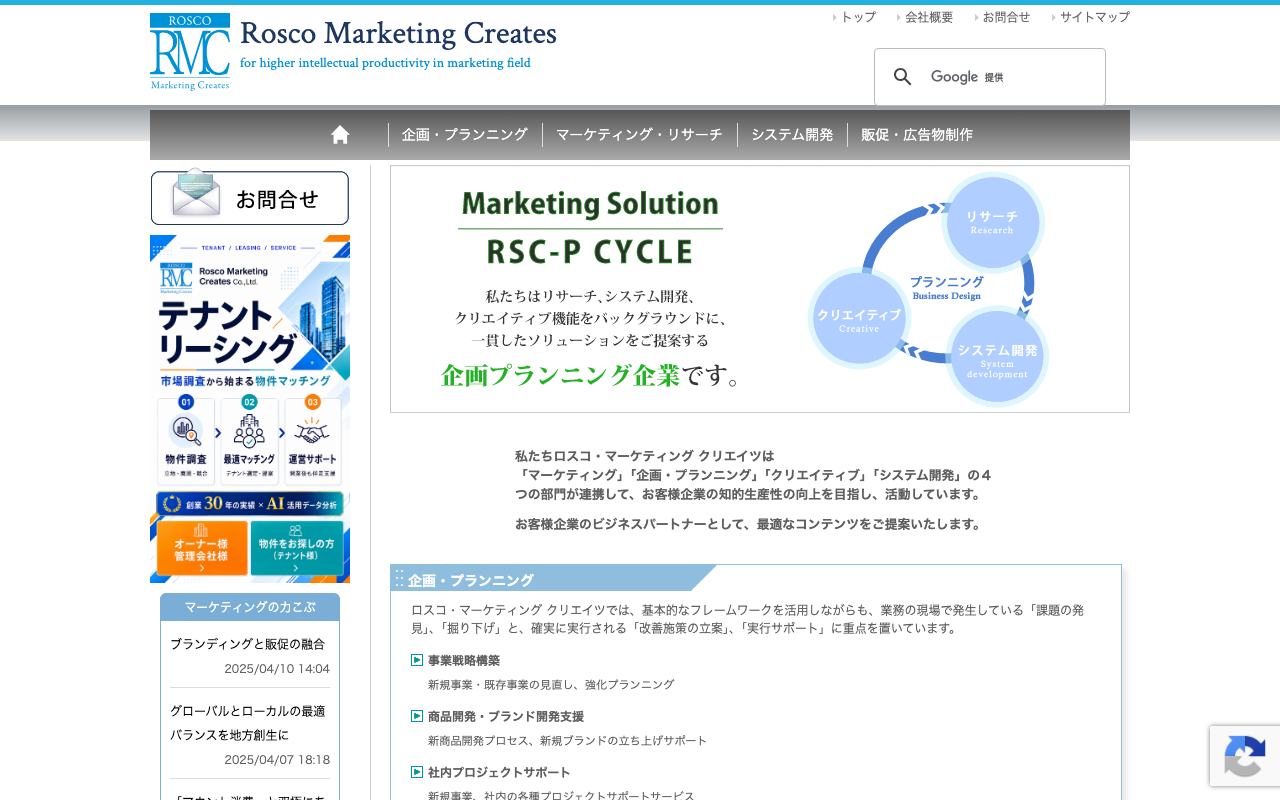The image size is (1280, 800).
Task: Click the クリエイティブ Creative circle
Action: pos(859,319)
